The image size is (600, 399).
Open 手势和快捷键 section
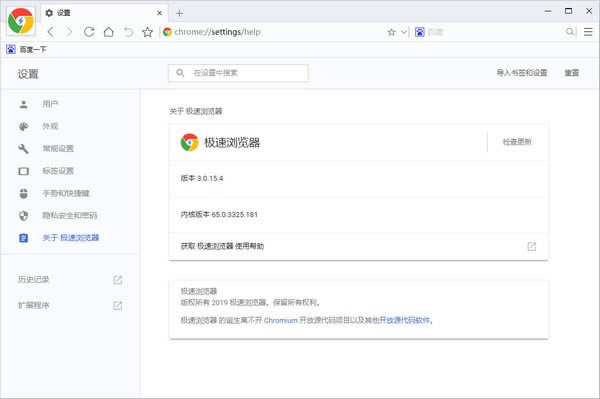(x=70, y=193)
